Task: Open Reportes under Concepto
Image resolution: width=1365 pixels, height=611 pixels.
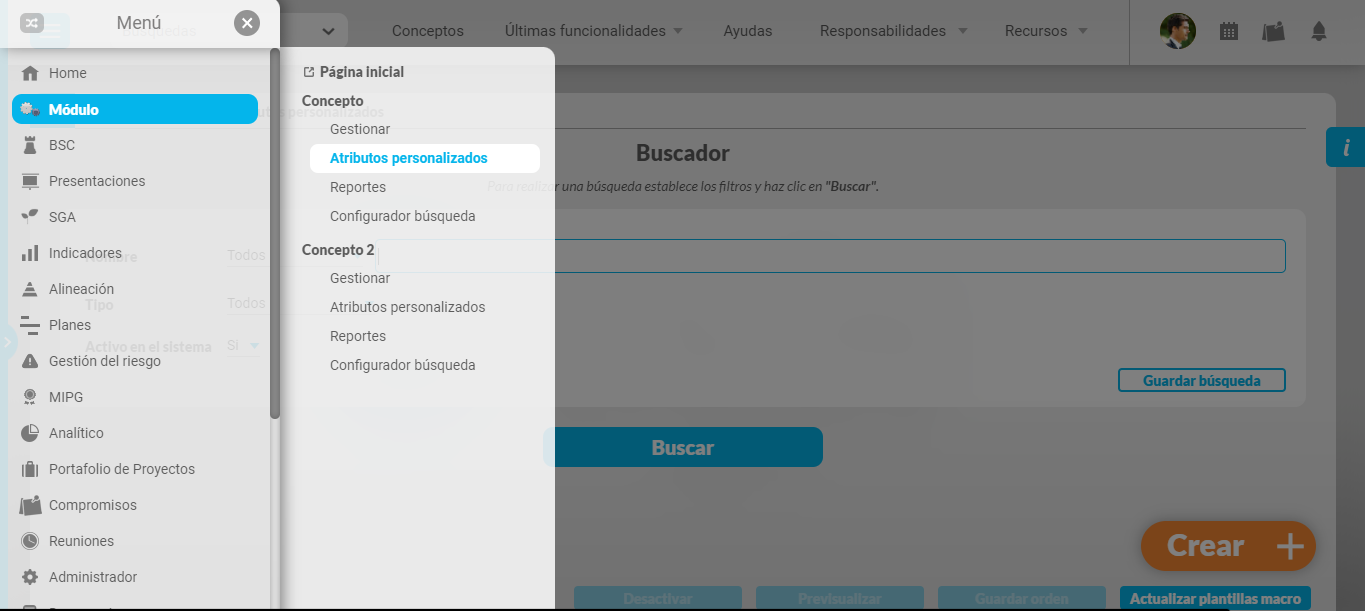Action: tap(358, 187)
